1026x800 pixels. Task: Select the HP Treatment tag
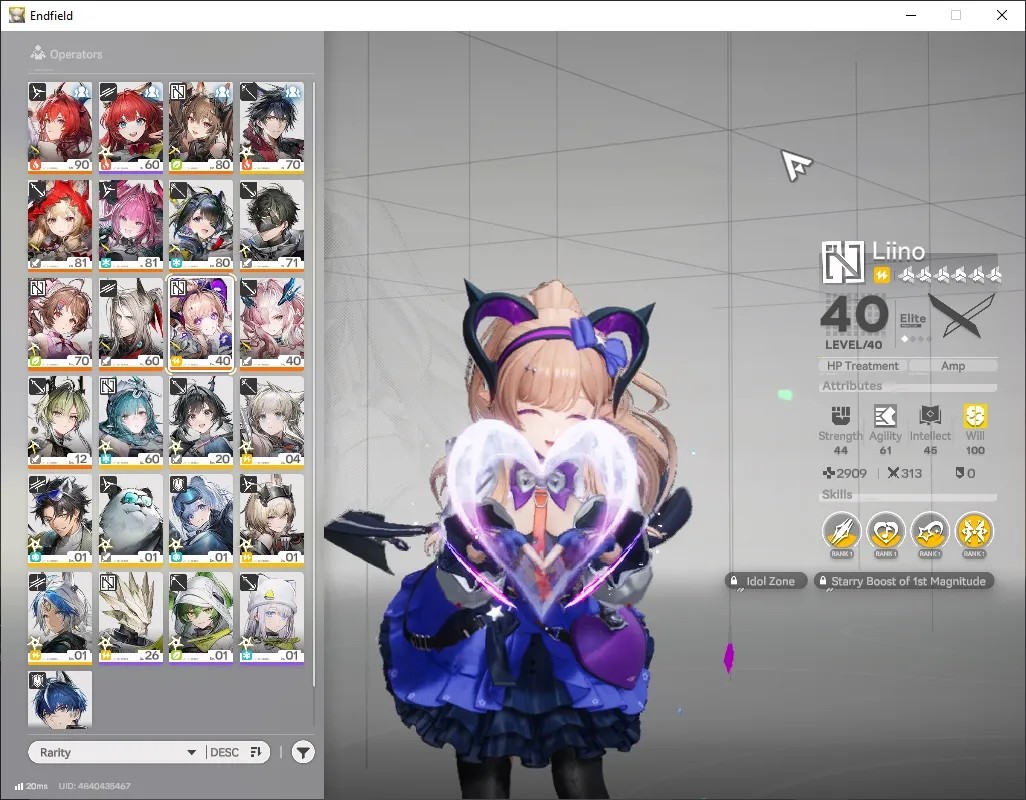862,366
